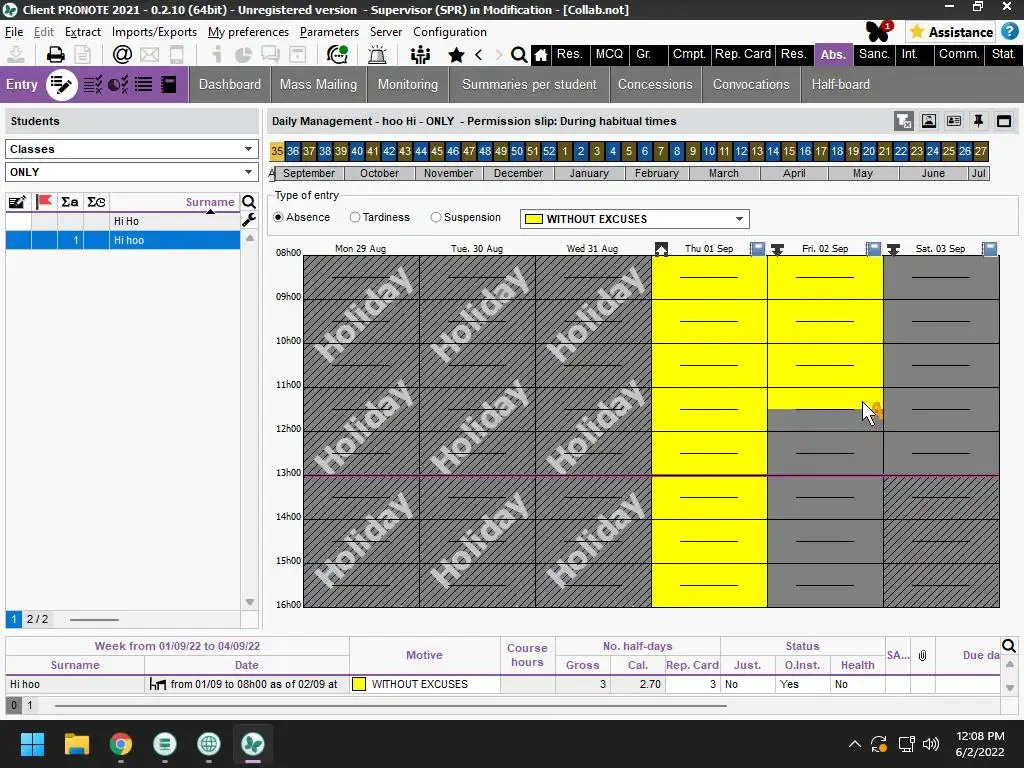Open the Extract menu
This screenshot has height=768, width=1024.
pos(83,31)
